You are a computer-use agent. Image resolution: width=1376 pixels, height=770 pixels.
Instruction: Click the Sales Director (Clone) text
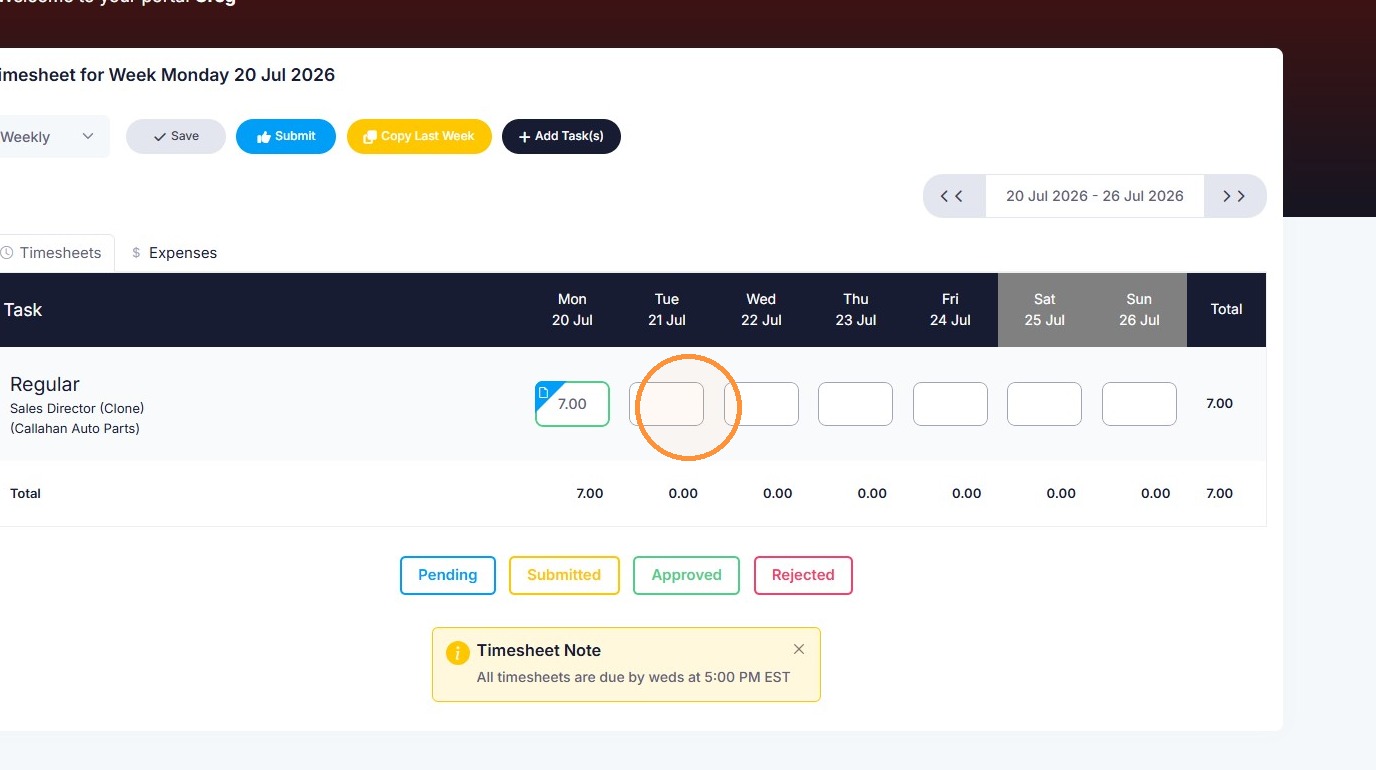[x=77, y=408]
